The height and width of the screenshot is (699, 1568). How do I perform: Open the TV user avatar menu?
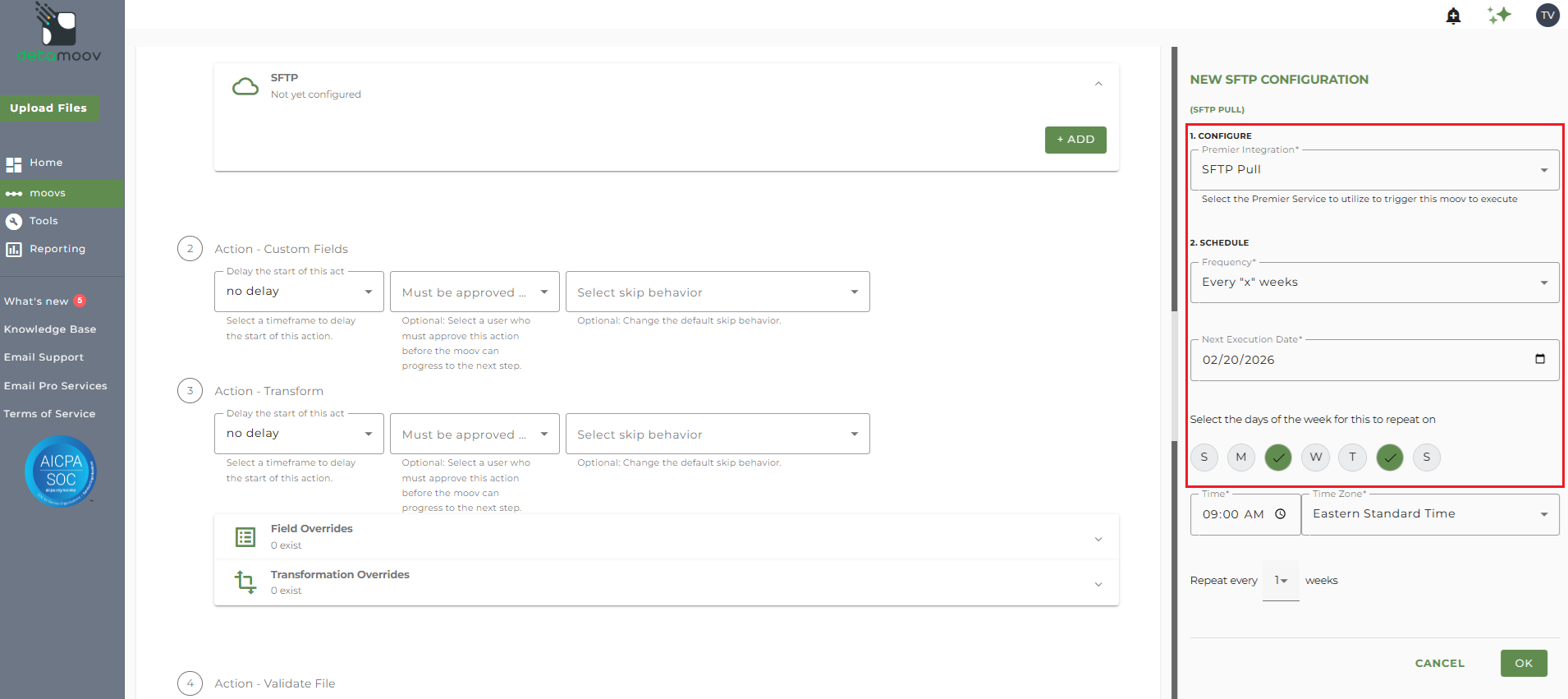1547,16
